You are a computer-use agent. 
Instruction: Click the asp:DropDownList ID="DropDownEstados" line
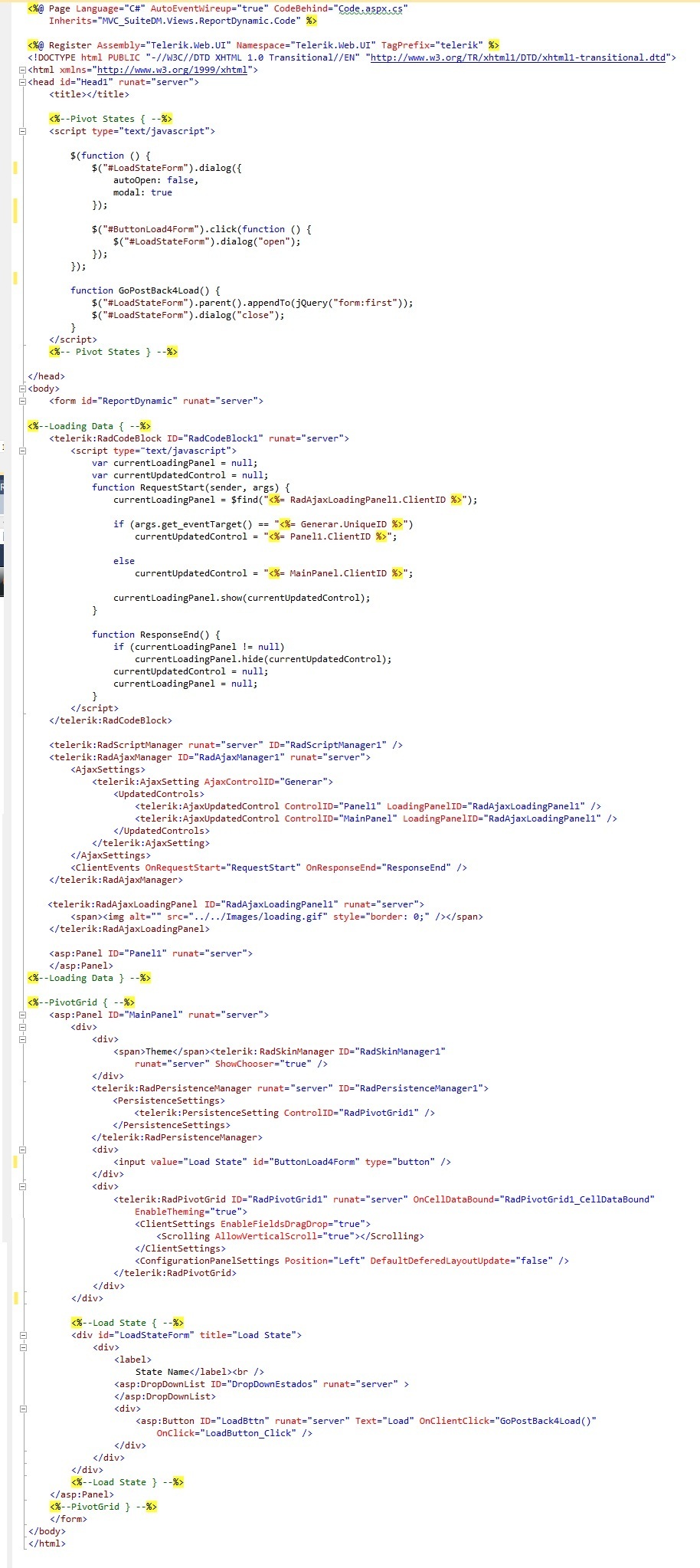[261, 1384]
